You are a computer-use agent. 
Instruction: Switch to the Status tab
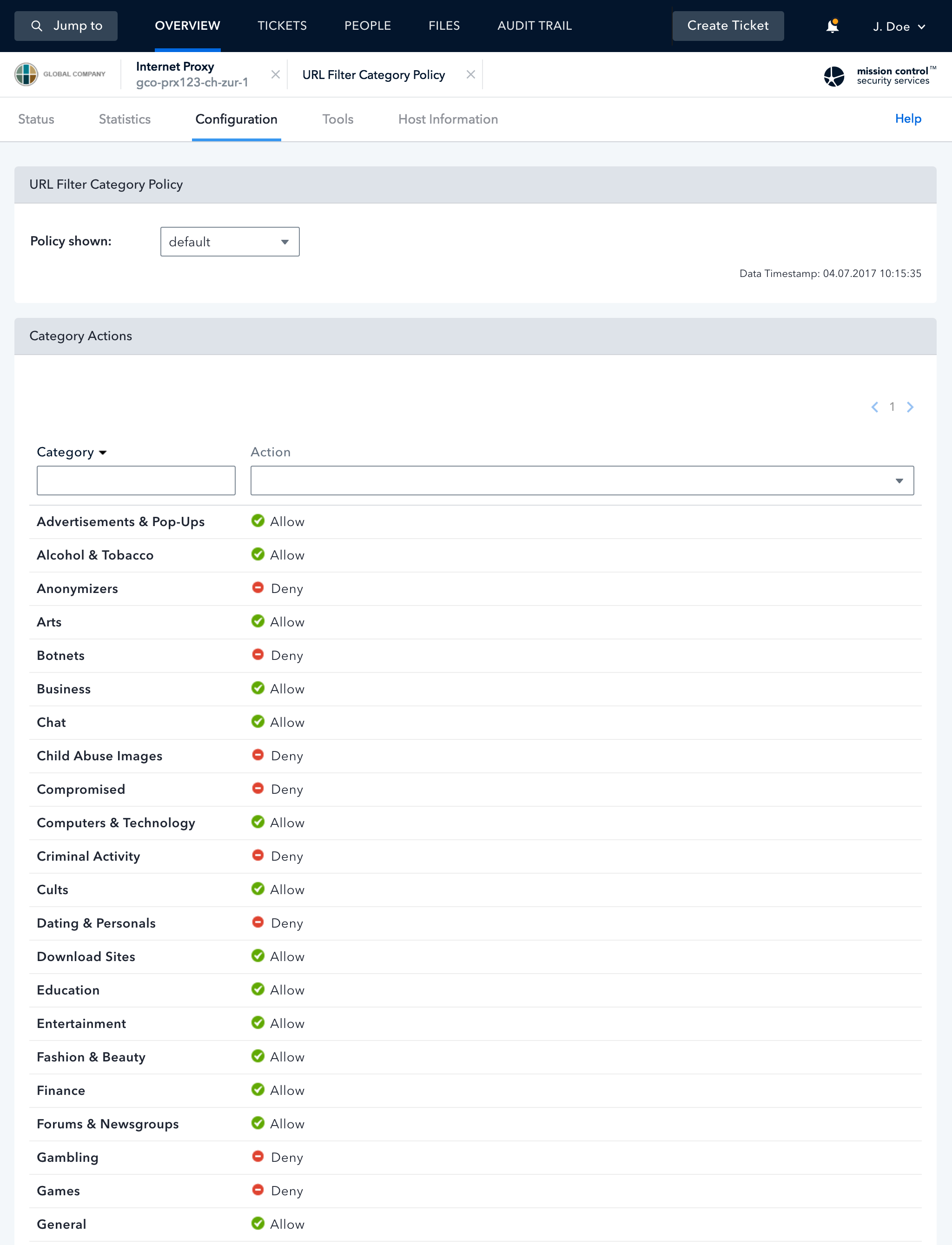click(x=36, y=119)
